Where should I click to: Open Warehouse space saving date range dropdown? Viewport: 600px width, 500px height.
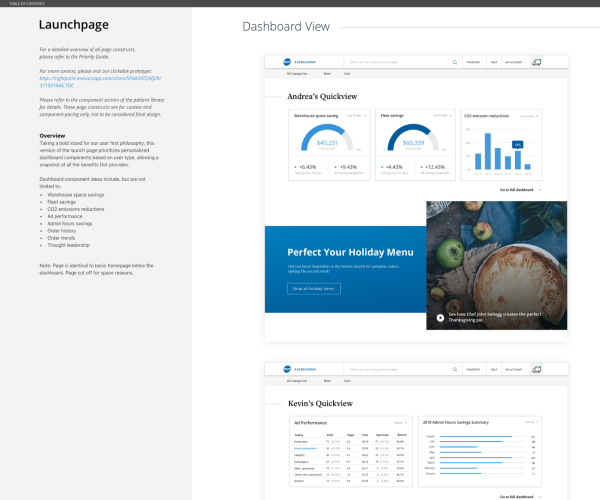pos(355,116)
